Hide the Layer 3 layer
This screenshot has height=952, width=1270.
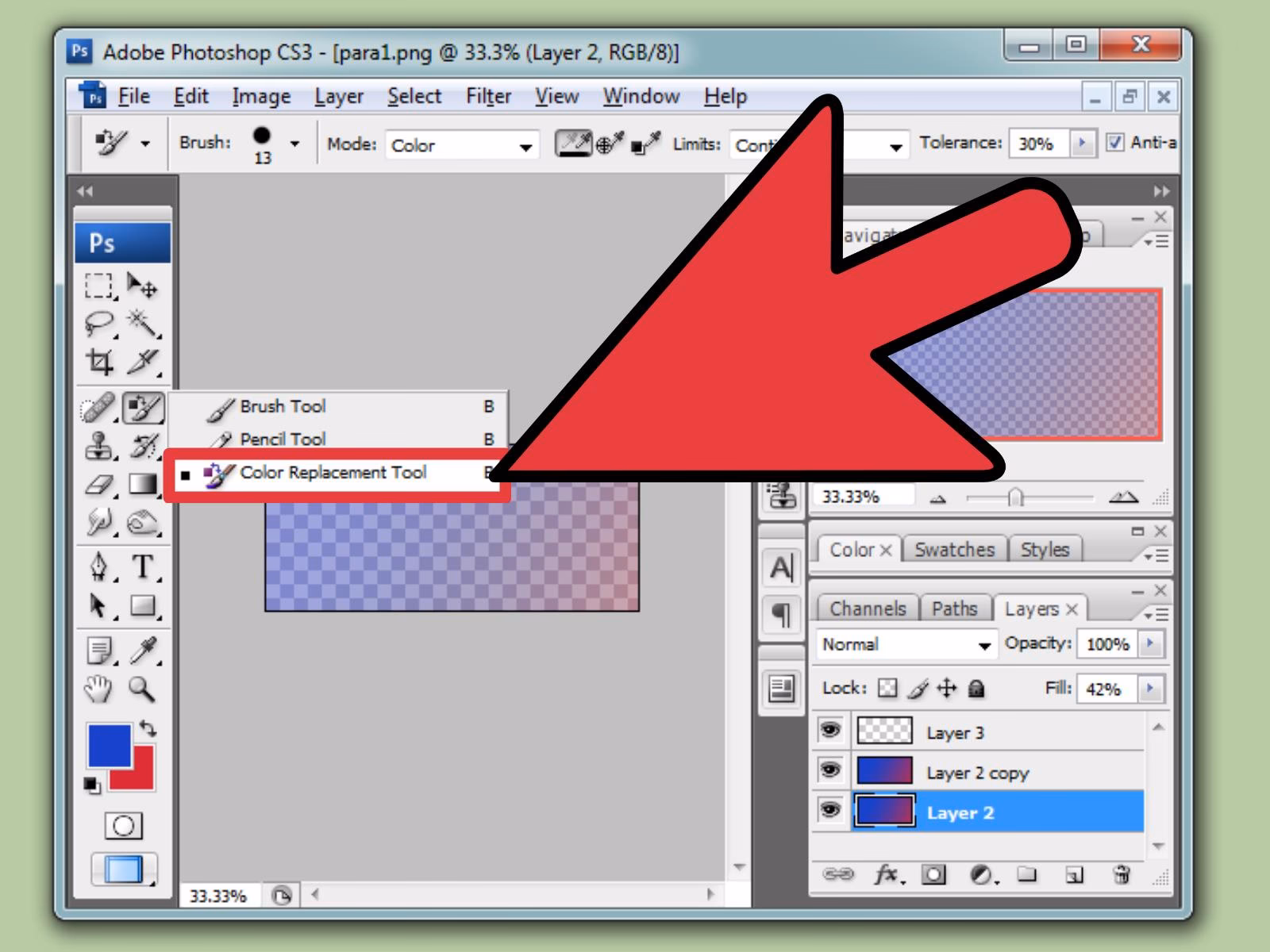[830, 731]
